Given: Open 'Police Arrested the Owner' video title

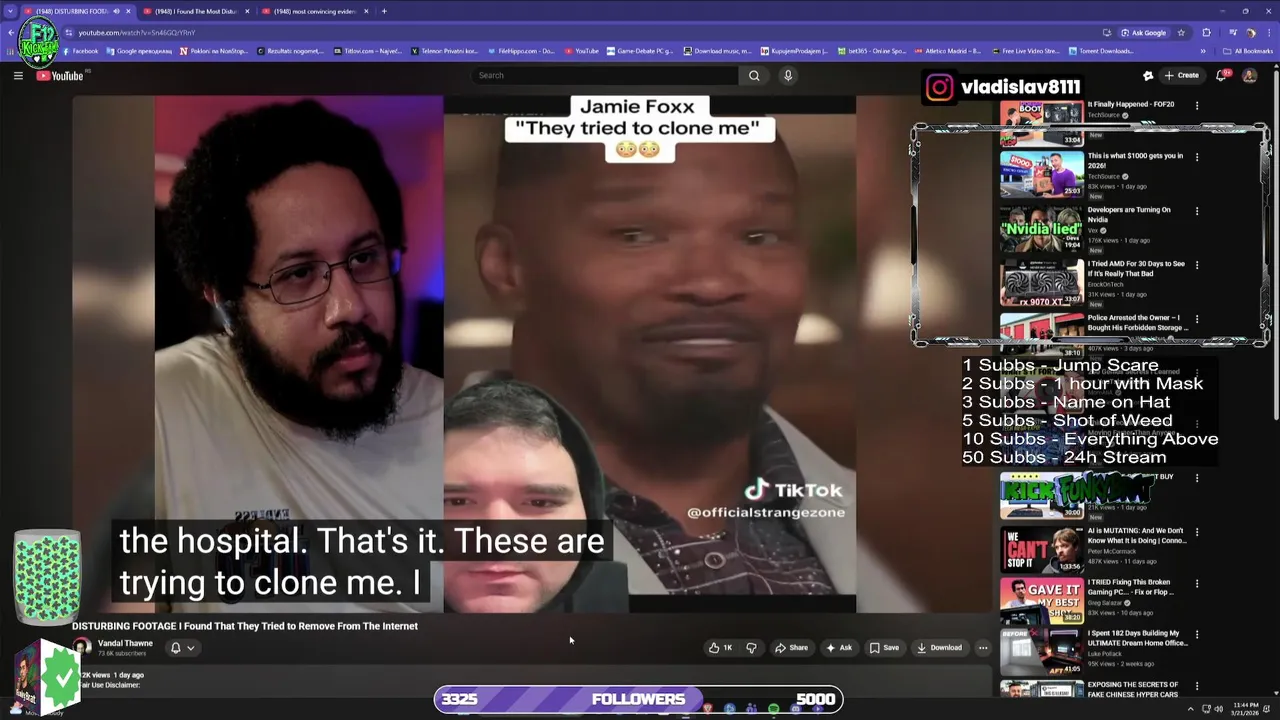Looking at the screenshot, I should pos(1137,322).
